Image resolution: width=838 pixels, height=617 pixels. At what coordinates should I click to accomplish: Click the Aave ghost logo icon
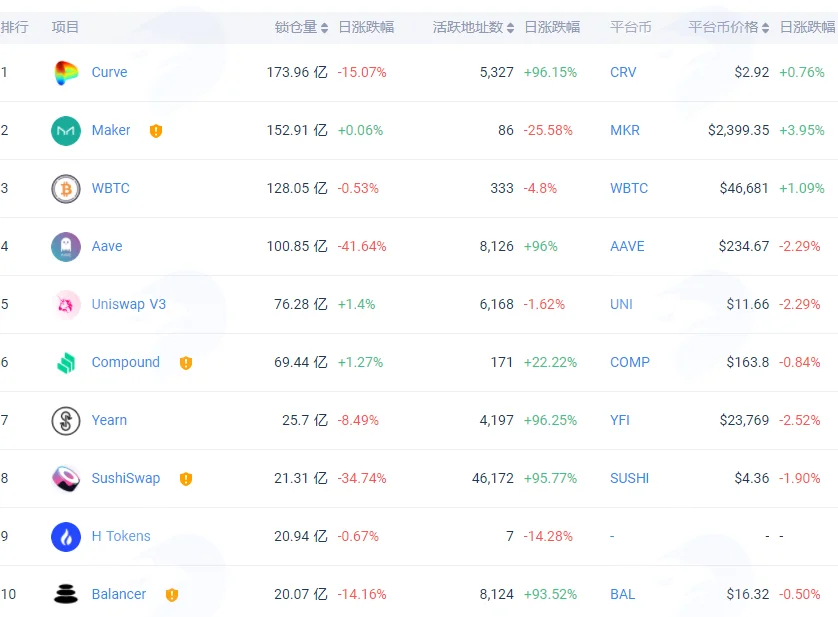(x=66, y=246)
